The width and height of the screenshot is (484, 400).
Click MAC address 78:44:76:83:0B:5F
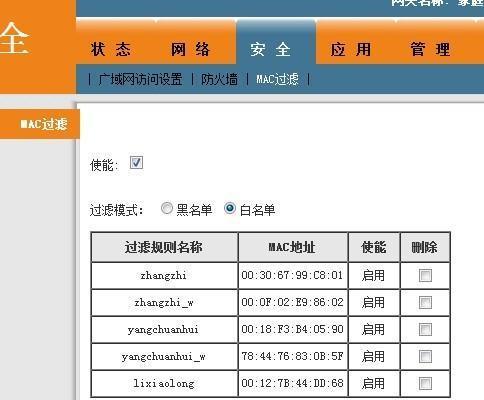292,356
